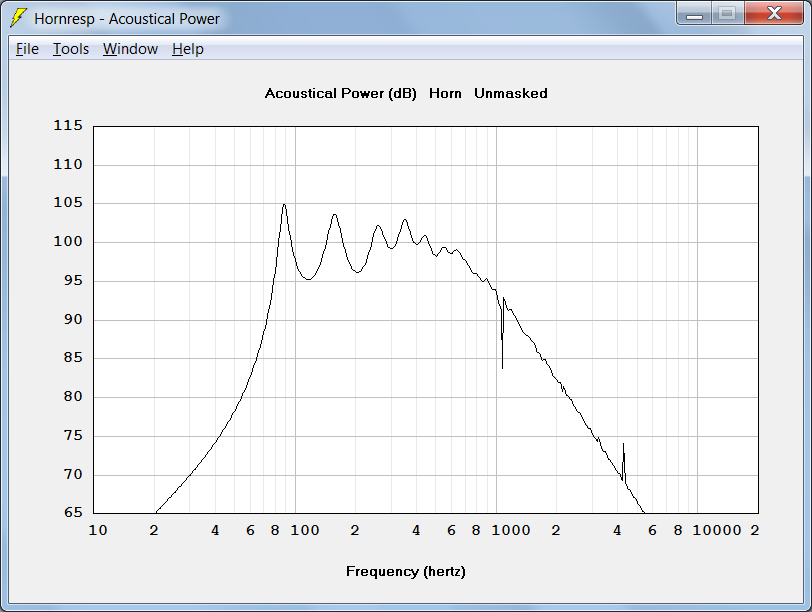Click the window title 'Hornresp - Acoustical Power'

point(127,19)
